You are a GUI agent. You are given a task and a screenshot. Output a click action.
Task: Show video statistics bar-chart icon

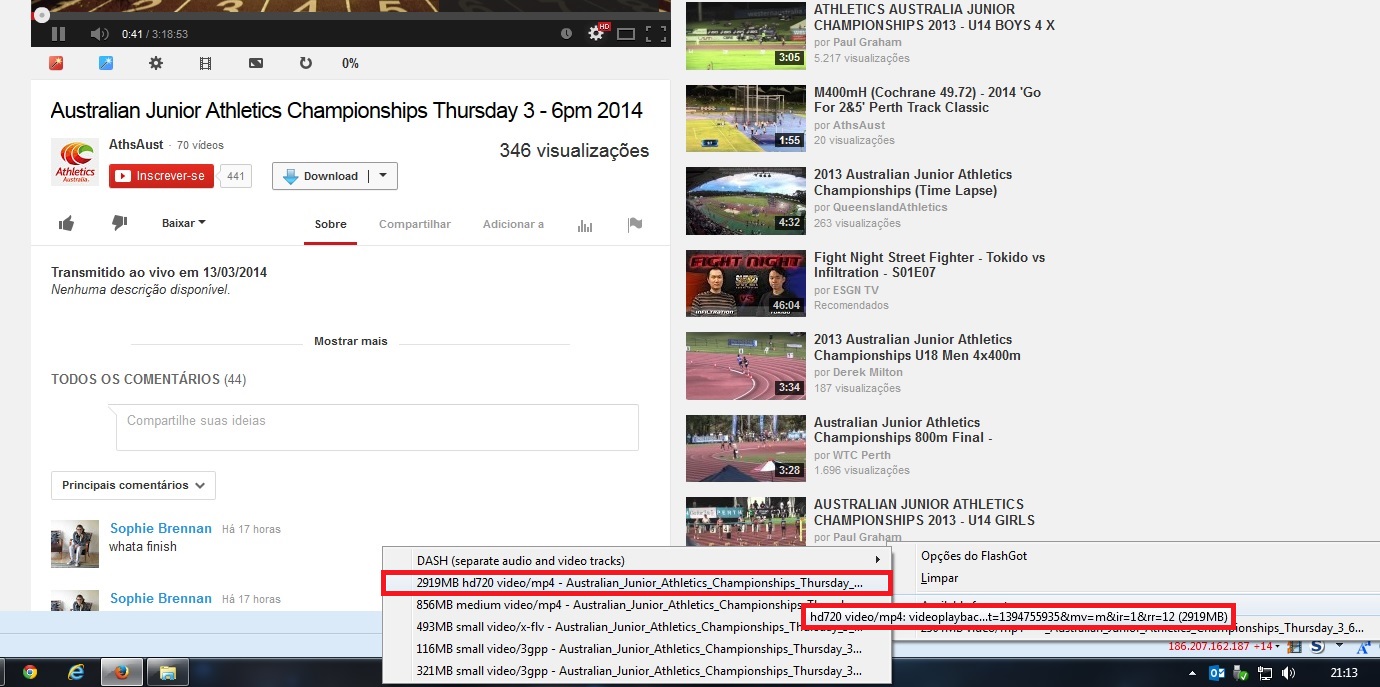click(585, 225)
